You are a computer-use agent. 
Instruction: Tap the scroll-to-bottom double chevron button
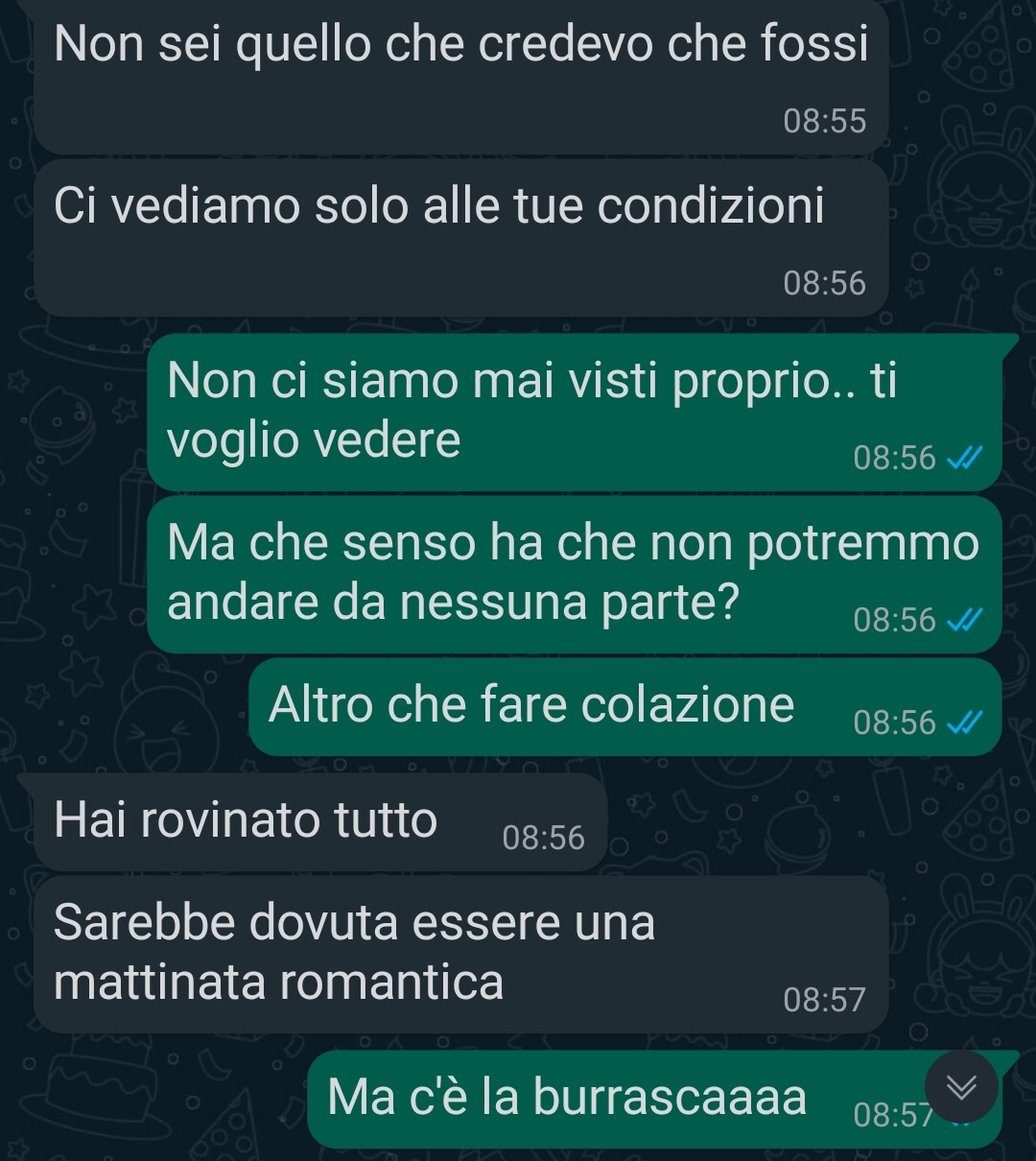click(x=961, y=1087)
